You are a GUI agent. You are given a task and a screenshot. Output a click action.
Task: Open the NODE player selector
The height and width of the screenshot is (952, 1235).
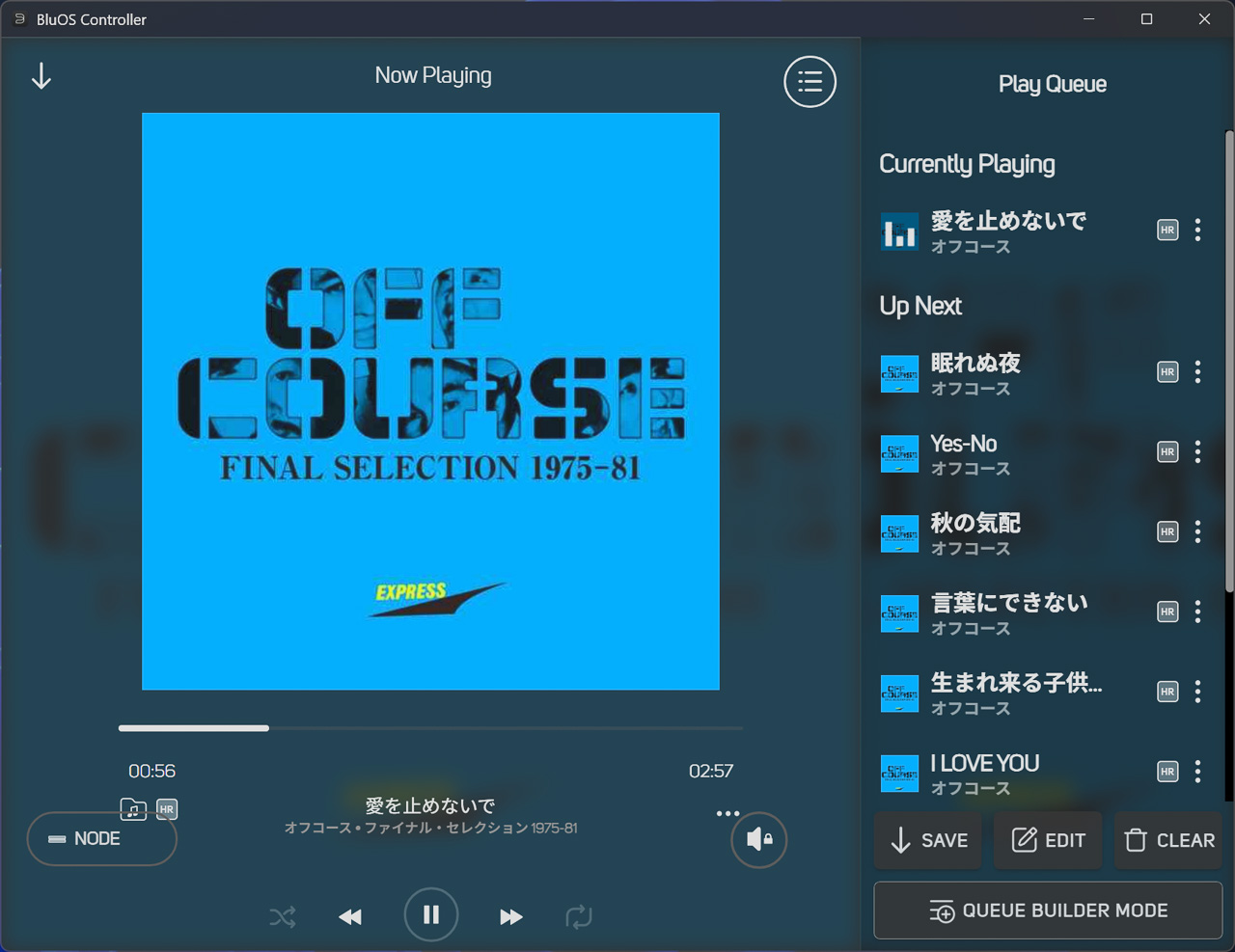101,839
